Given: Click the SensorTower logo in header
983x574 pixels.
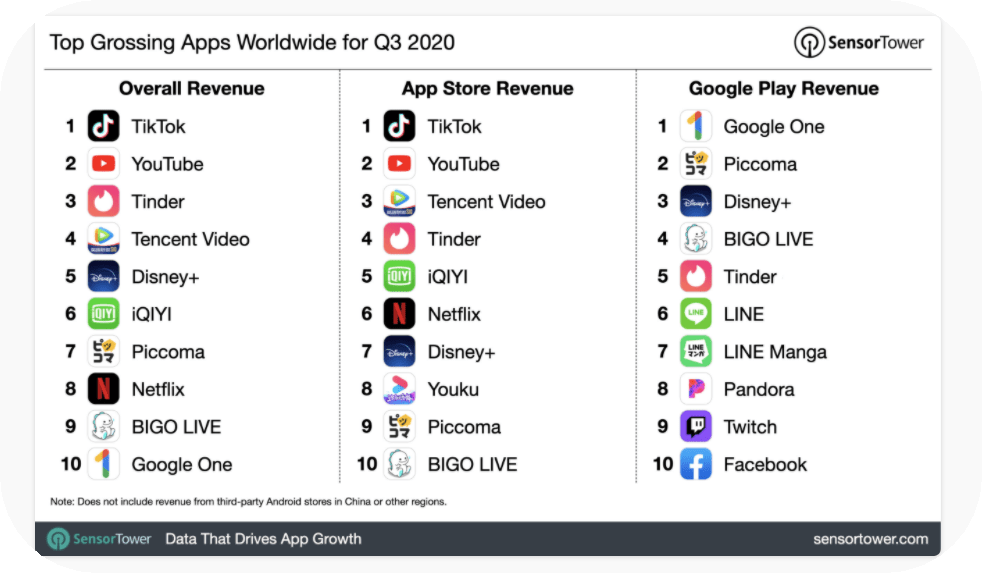Looking at the screenshot, I should [x=859, y=42].
